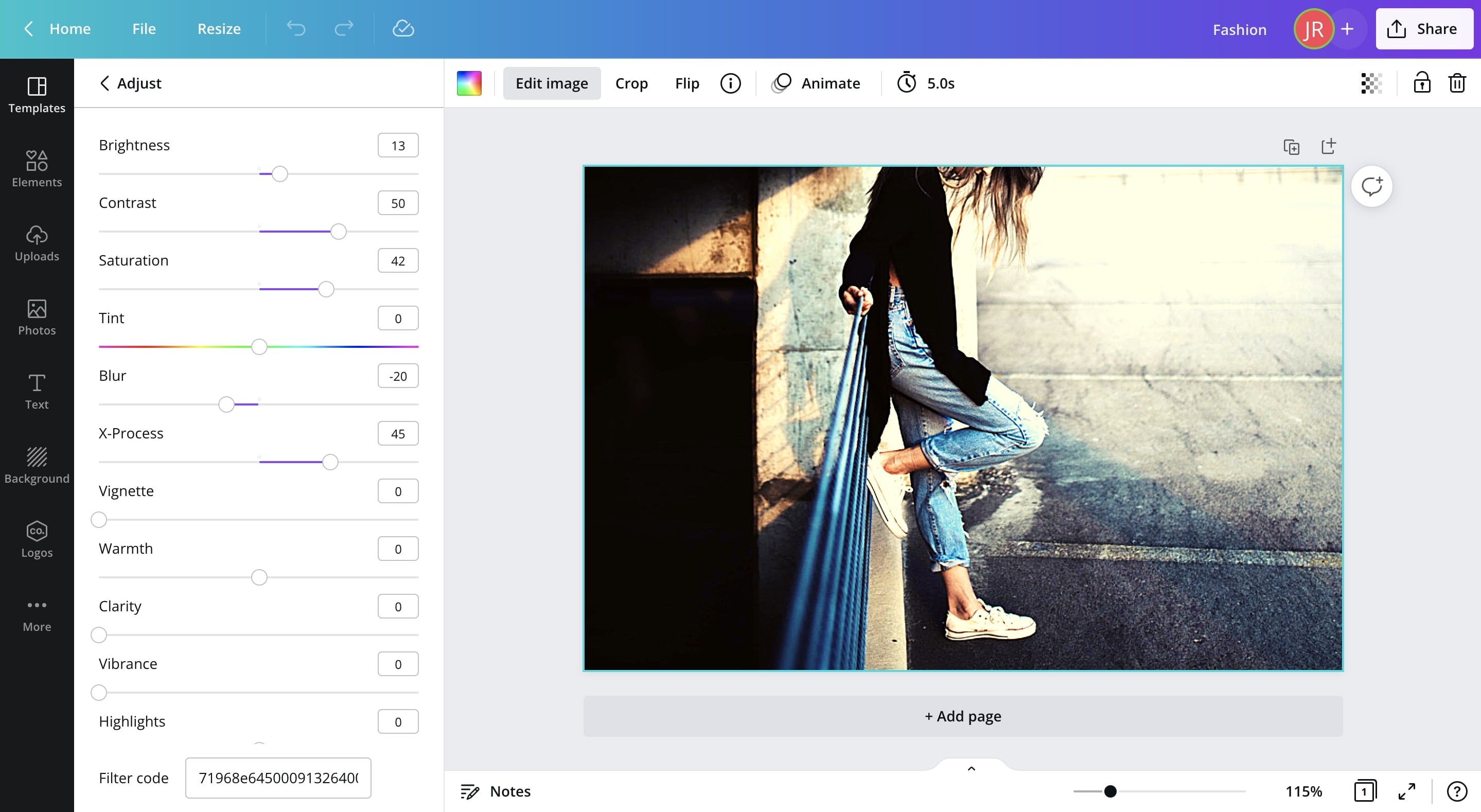Viewport: 1481px width, 812px height.
Task: Lock the selected element
Action: pos(1421,83)
